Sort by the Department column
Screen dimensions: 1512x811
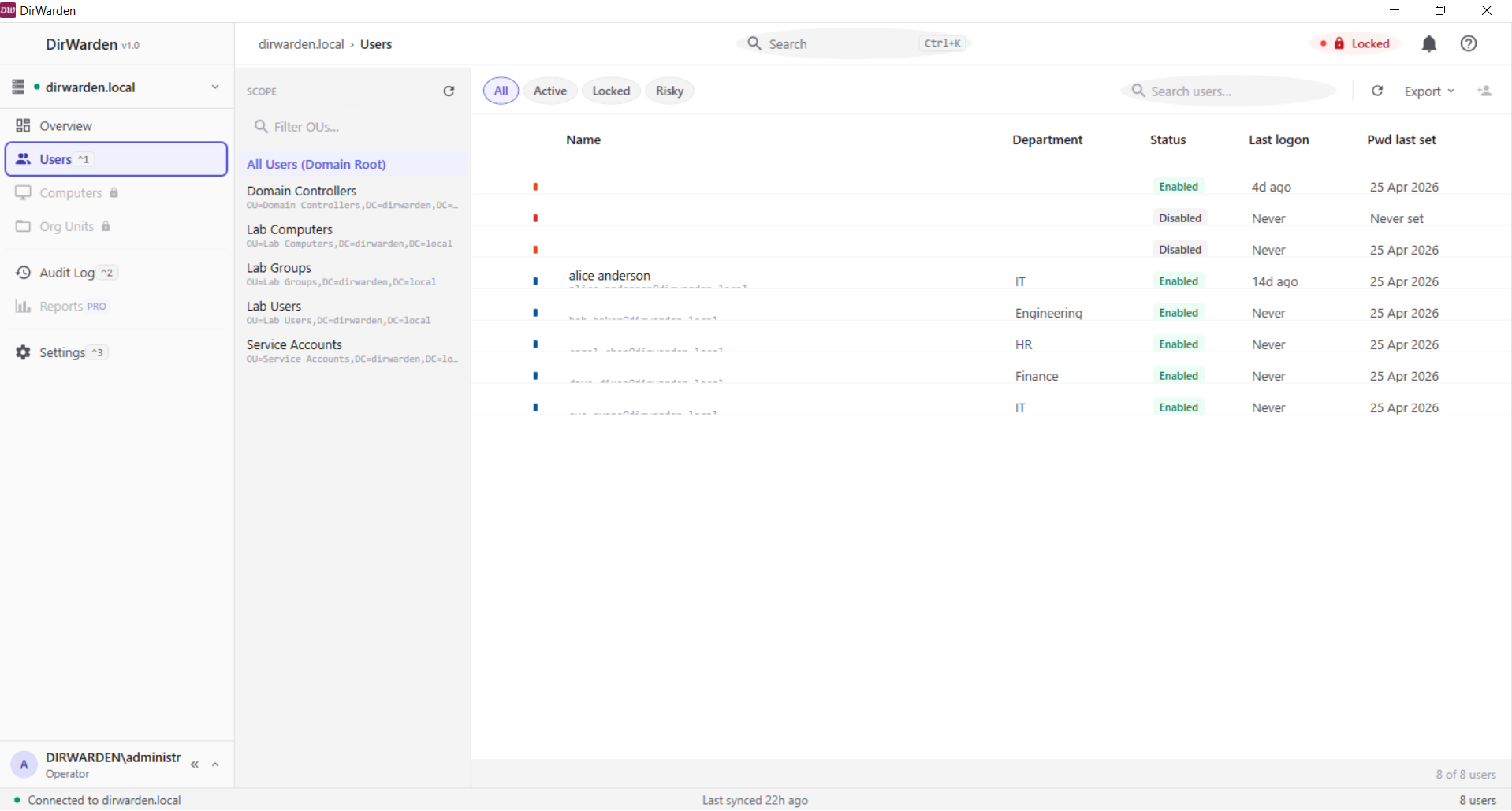pos(1047,140)
